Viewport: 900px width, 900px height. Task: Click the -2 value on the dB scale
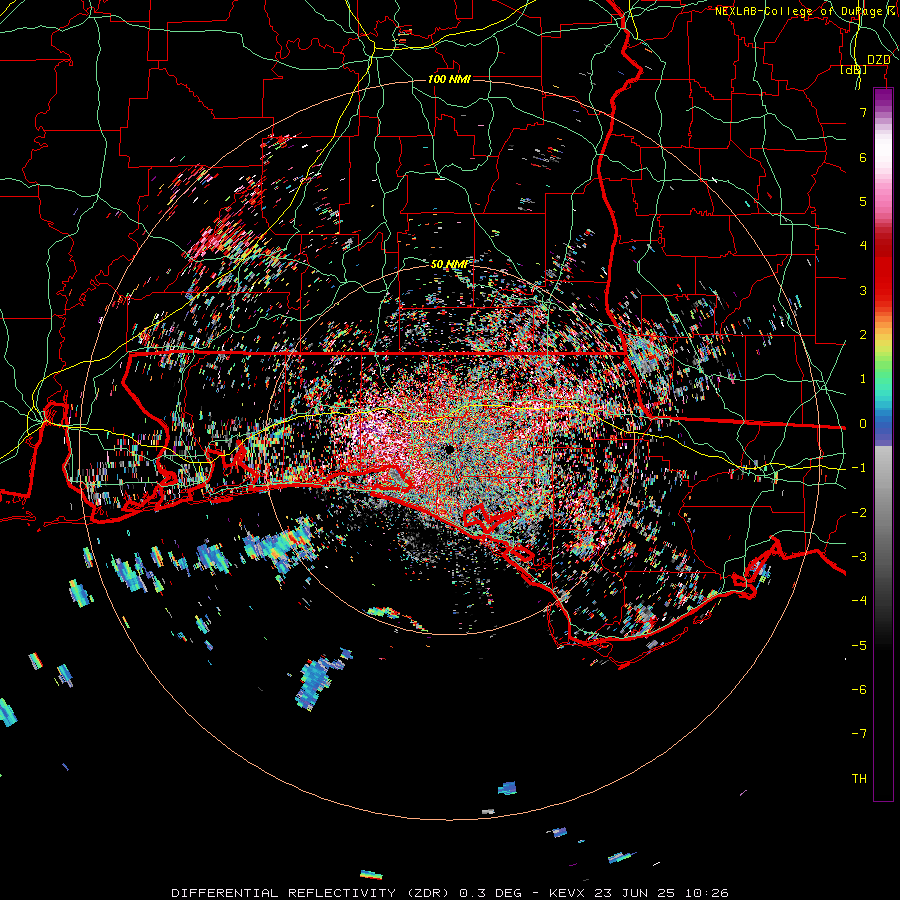click(x=859, y=512)
